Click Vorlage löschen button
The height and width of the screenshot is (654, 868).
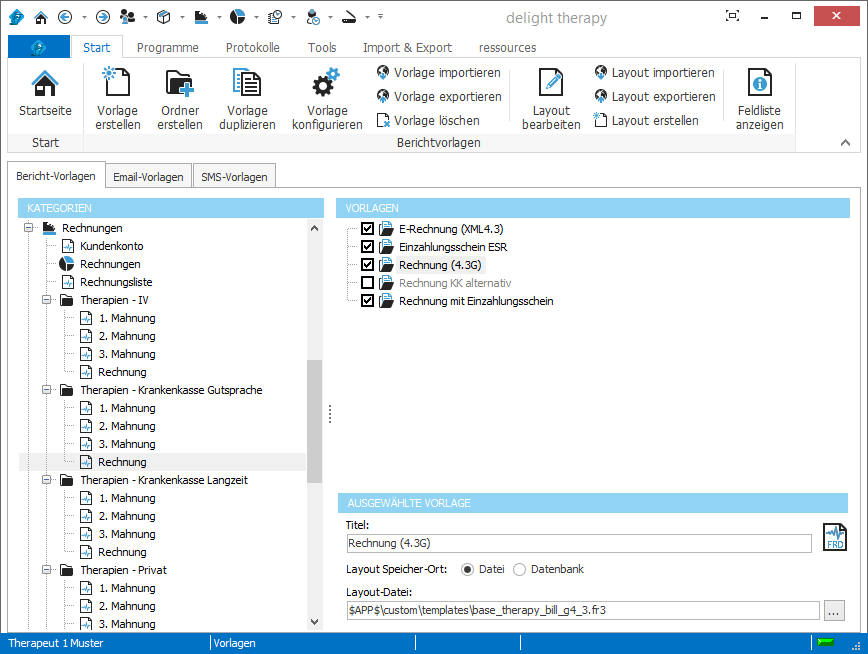(428, 121)
